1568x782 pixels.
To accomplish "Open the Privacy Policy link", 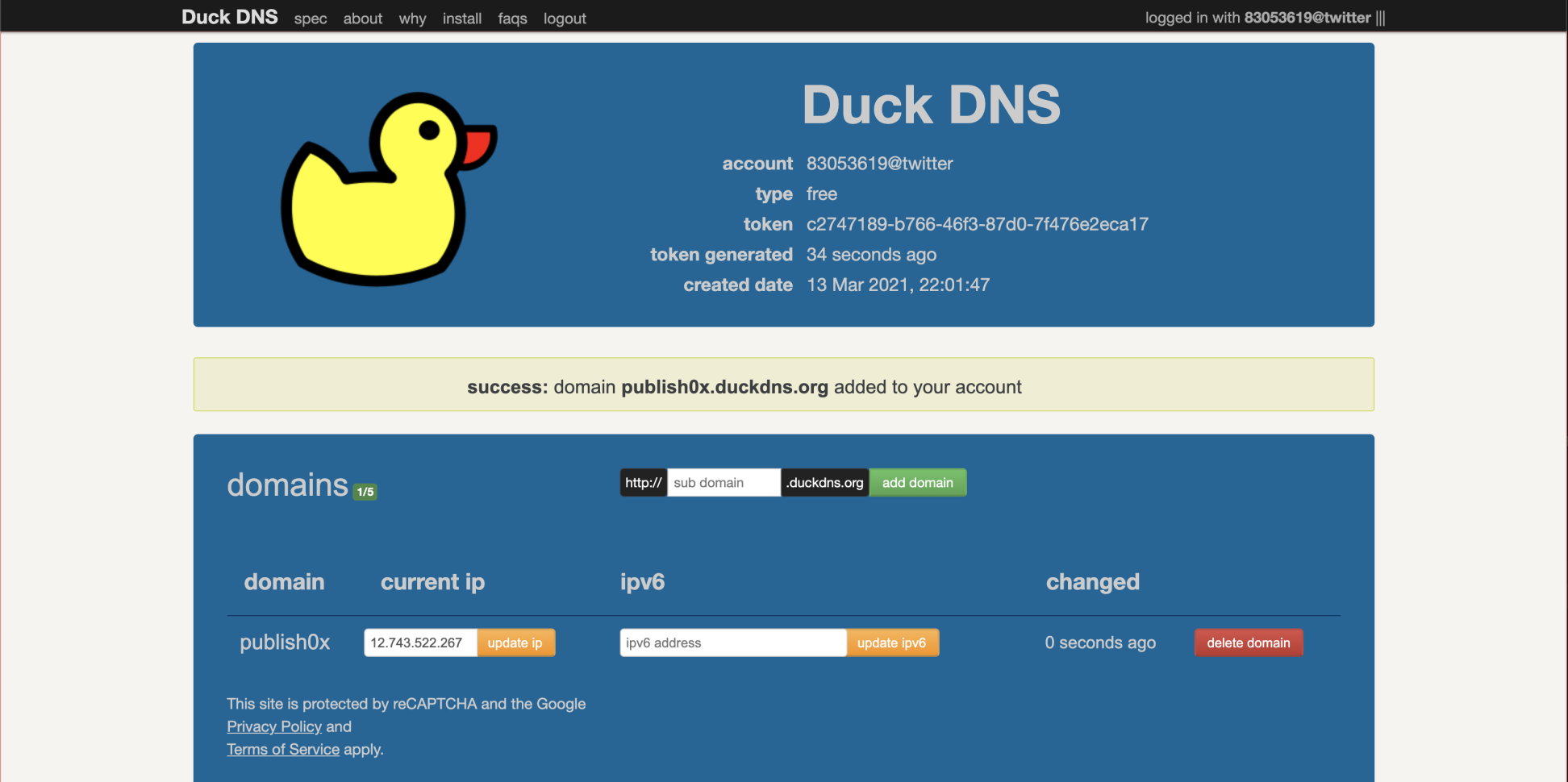I will click(x=274, y=726).
